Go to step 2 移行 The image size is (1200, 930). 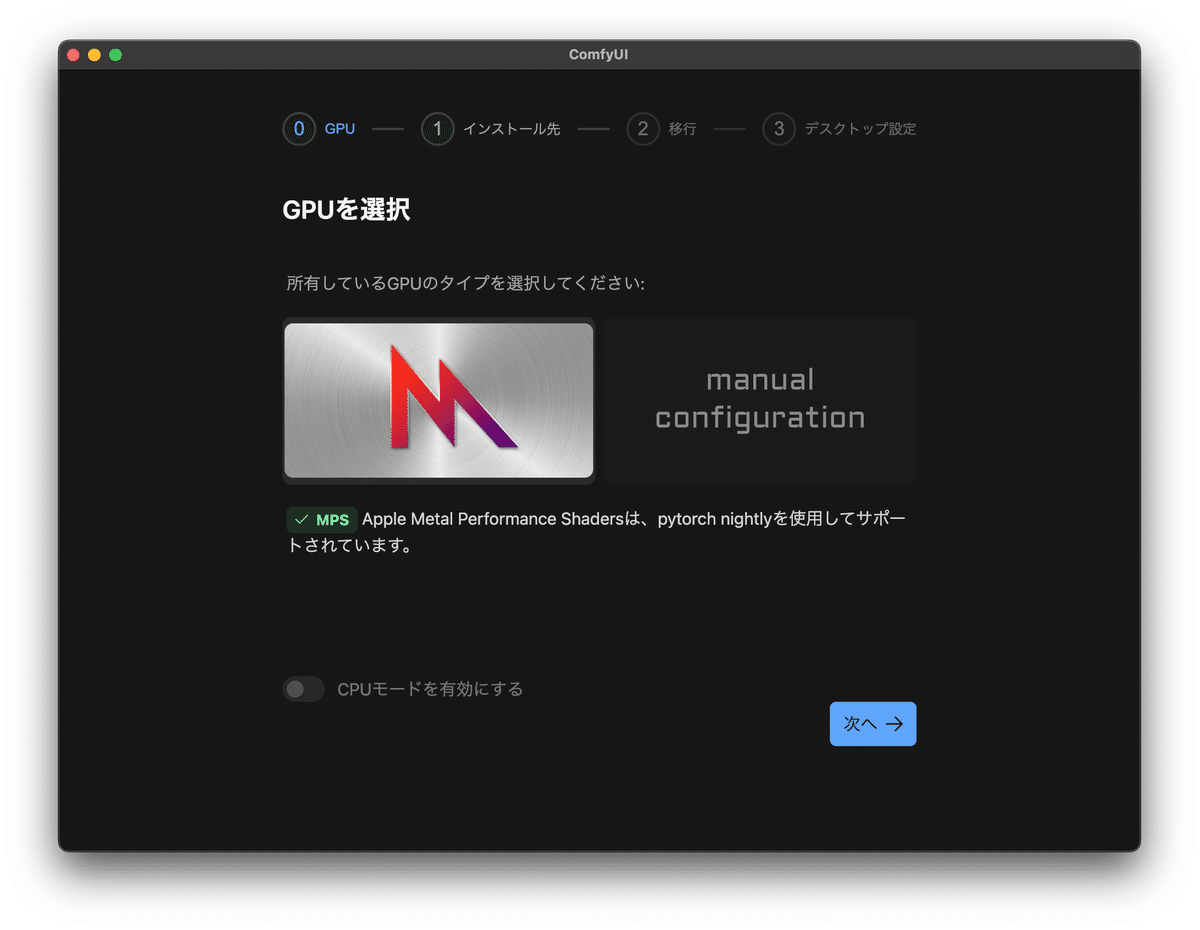pyautogui.click(x=662, y=129)
